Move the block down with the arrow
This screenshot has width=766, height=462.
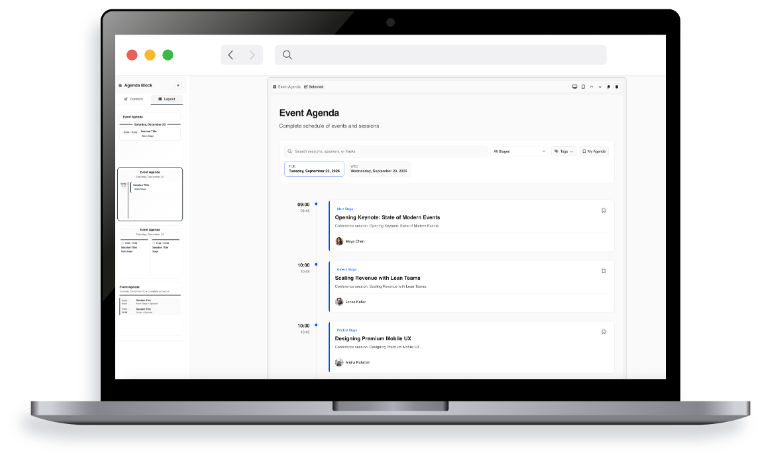coord(600,86)
